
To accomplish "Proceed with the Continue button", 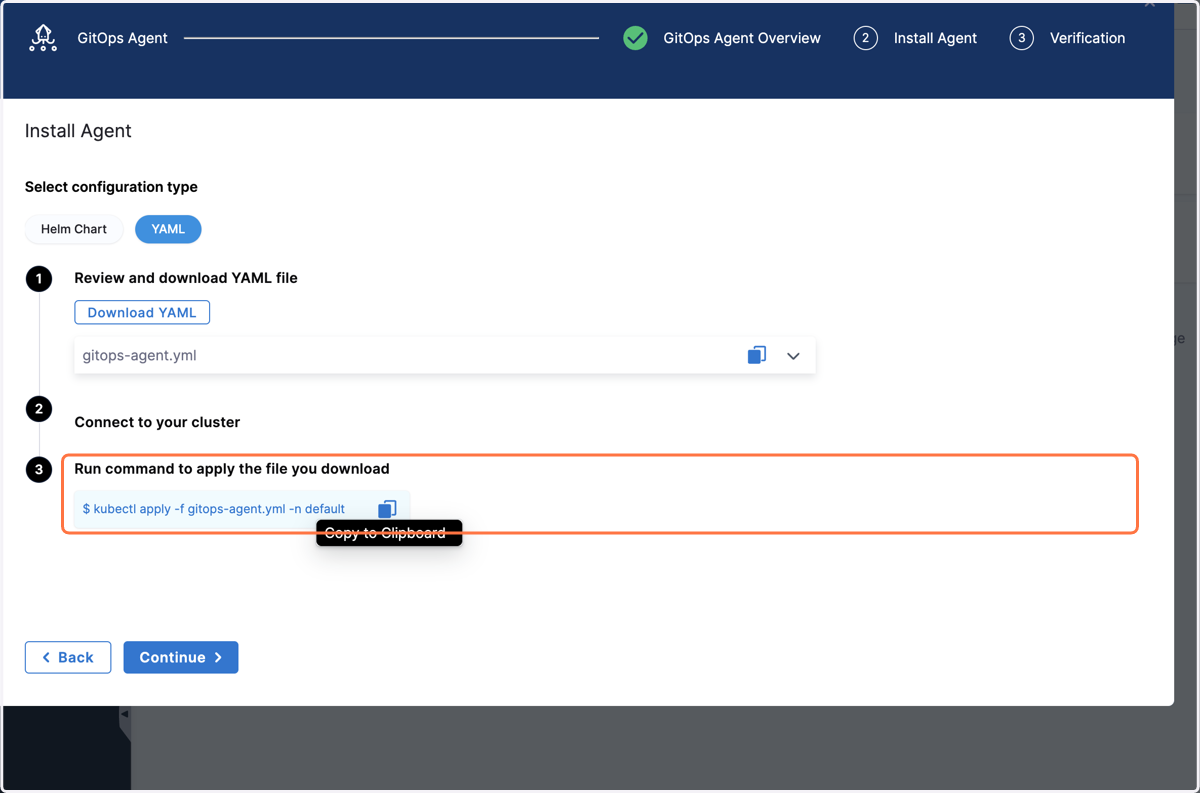I will click(x=181, y=657).
